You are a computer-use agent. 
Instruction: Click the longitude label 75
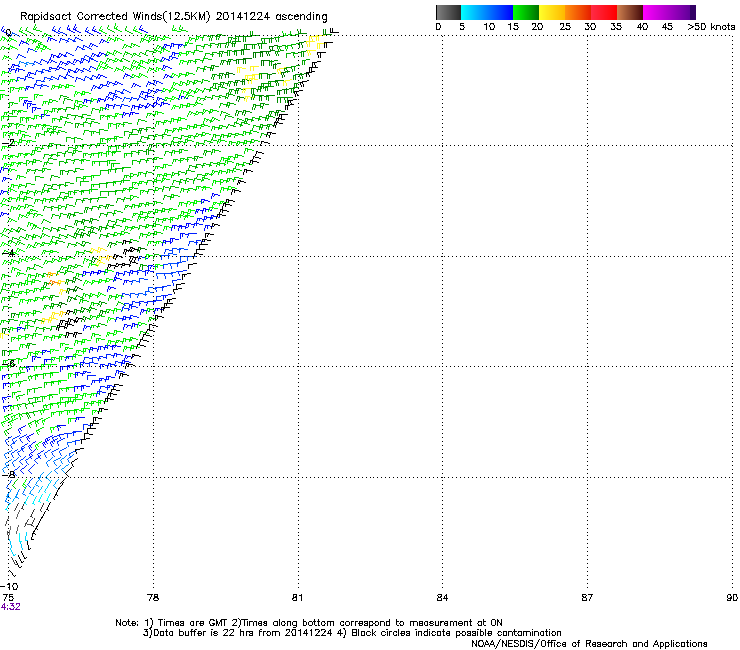(x=8, y=598)
